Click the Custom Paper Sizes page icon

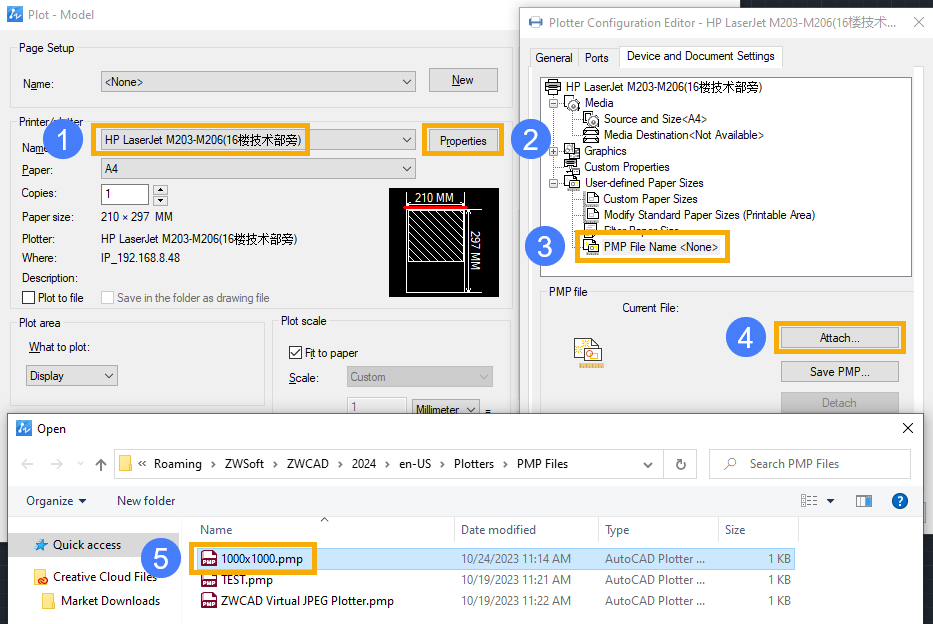(x=592, y=199)
